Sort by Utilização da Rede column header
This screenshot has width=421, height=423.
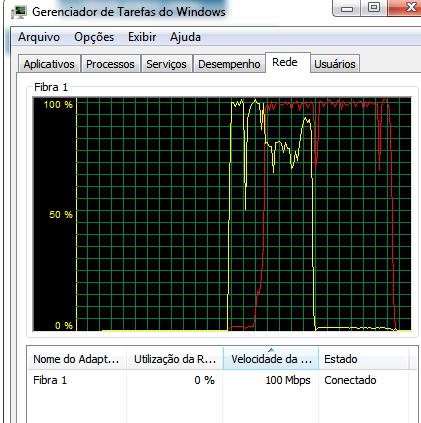point(175,359)
